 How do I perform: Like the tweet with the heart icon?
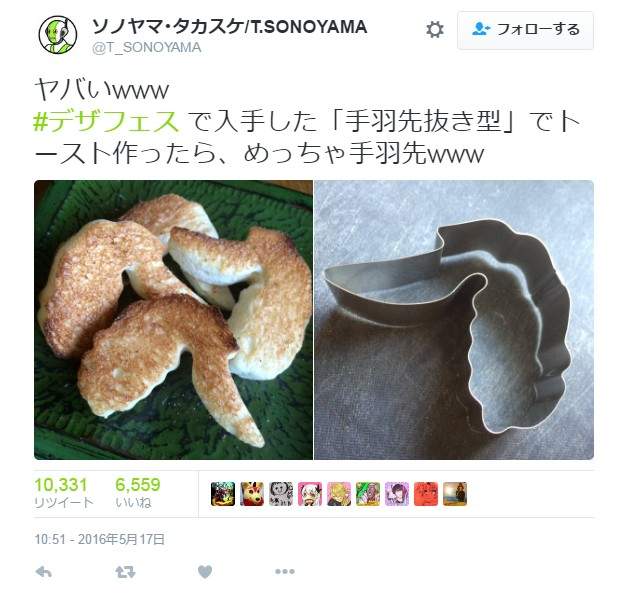[x=205, y=572]
